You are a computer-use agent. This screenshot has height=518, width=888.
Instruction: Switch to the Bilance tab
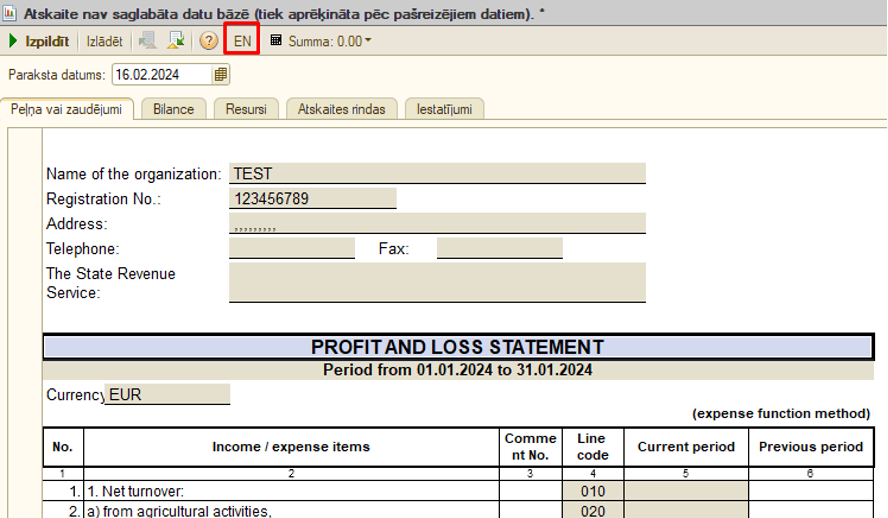click(173, 109)
